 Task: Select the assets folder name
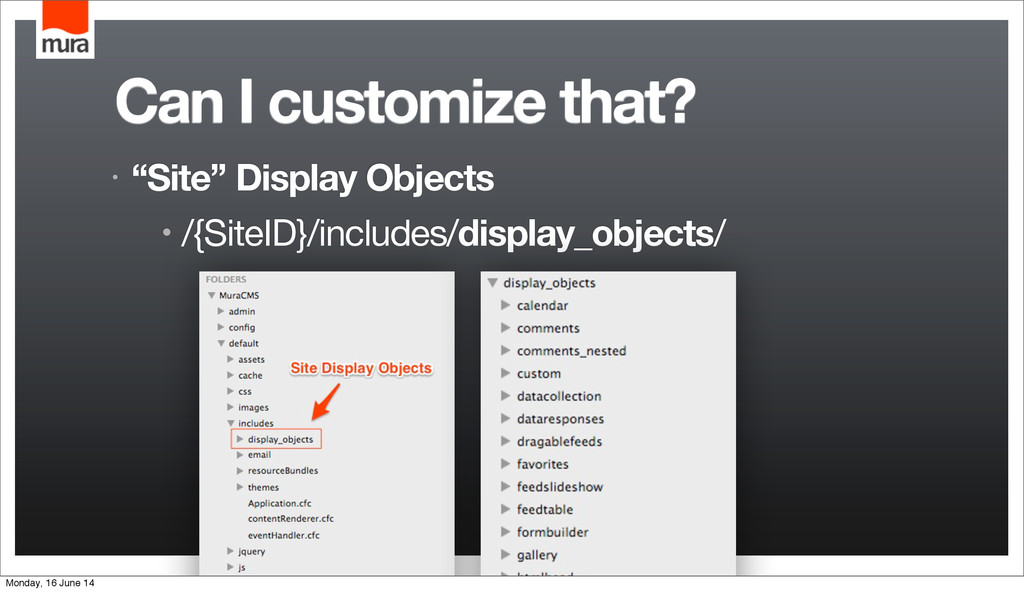click(x=251, y=359)
